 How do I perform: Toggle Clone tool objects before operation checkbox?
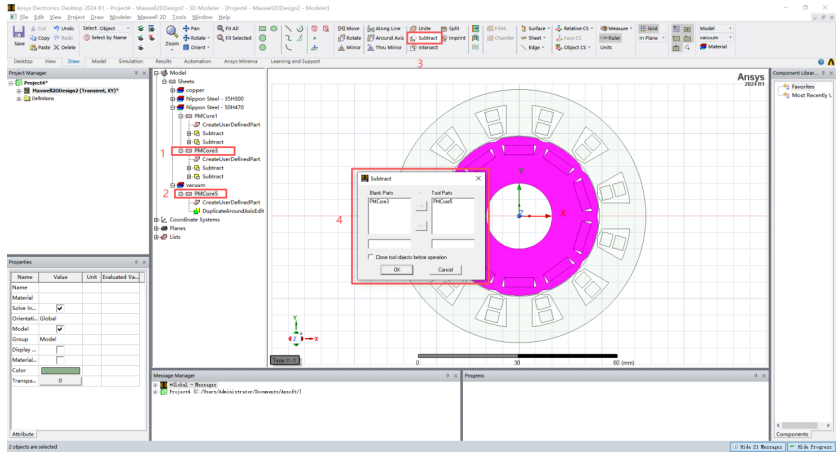click(370, 257)
